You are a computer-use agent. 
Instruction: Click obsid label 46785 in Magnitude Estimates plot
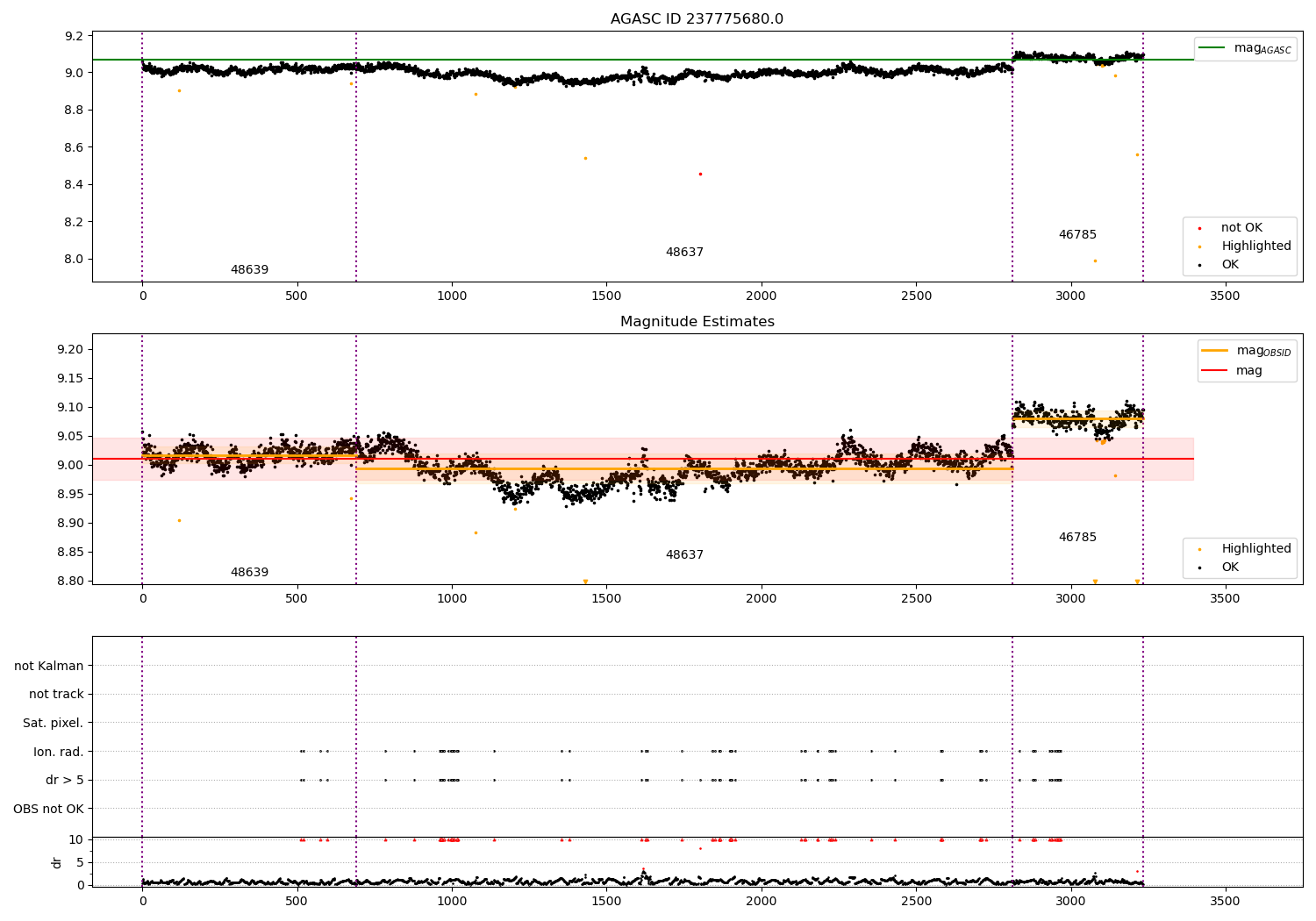click(1077, 538)
